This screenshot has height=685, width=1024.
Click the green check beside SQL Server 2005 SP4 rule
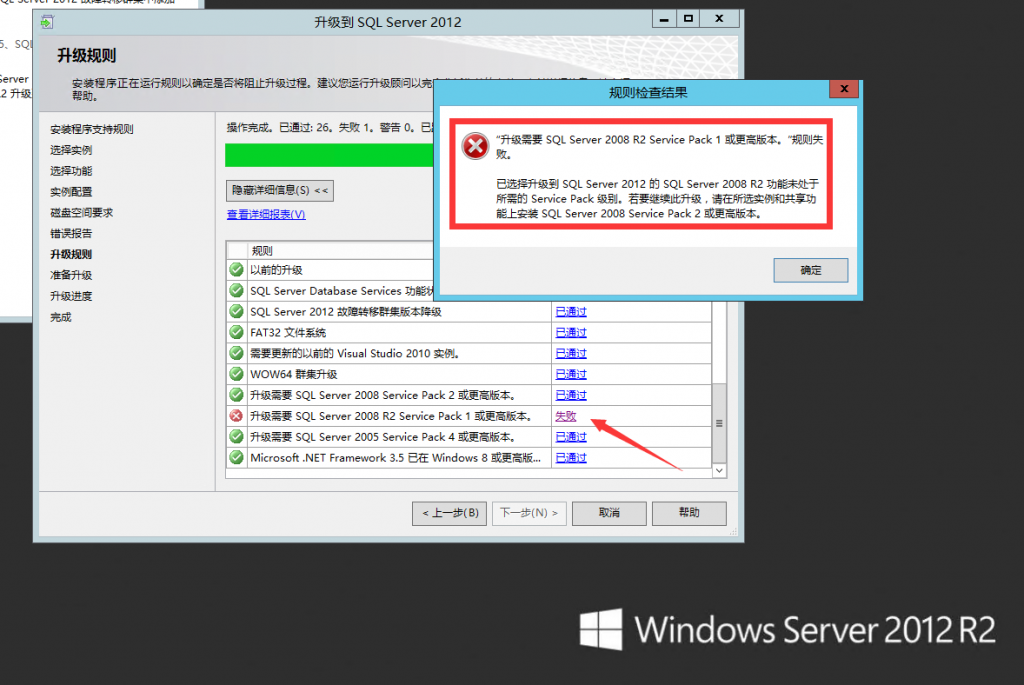point(236,436)
